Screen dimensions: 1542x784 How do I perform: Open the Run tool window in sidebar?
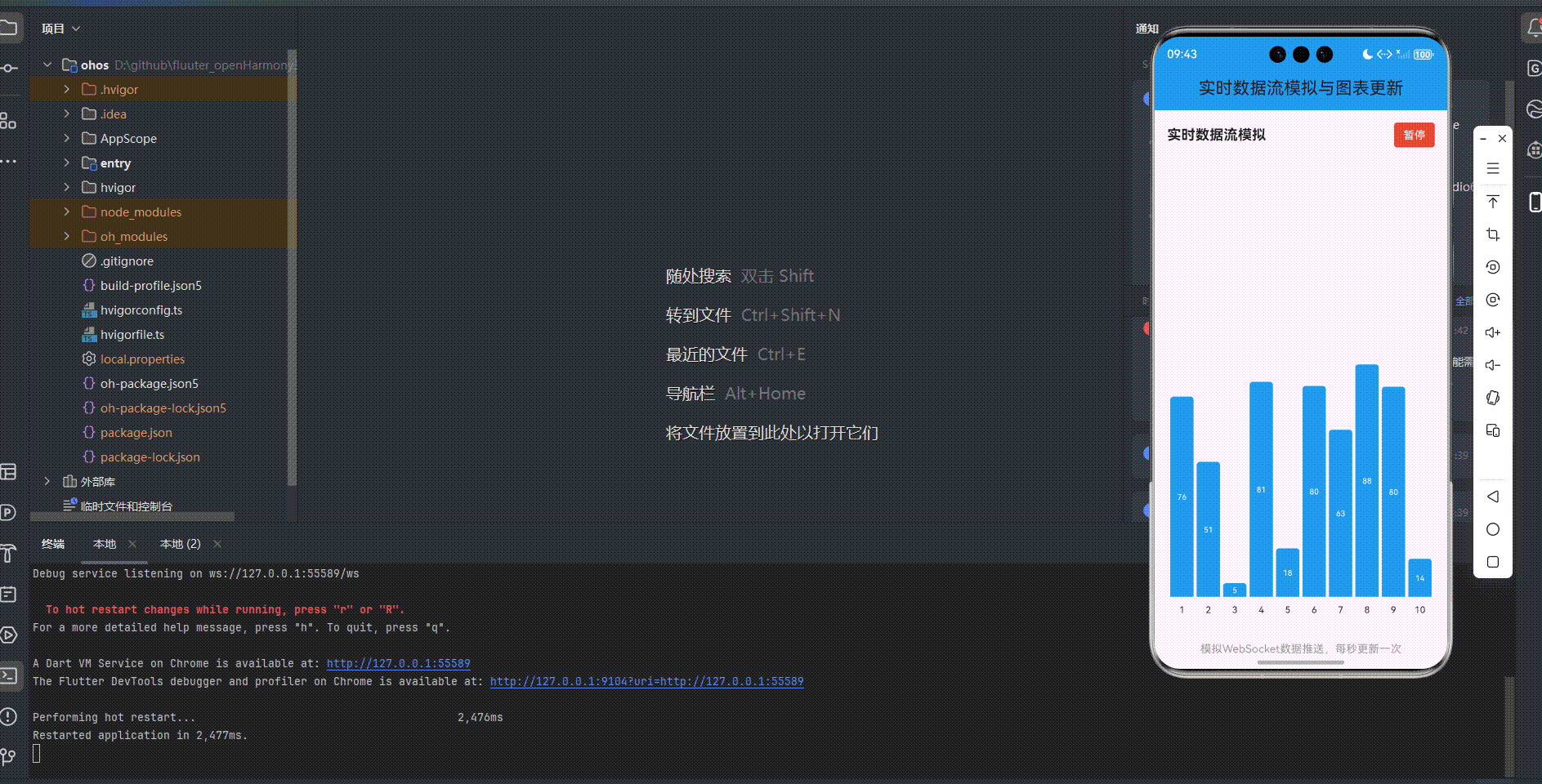(10, 635)
